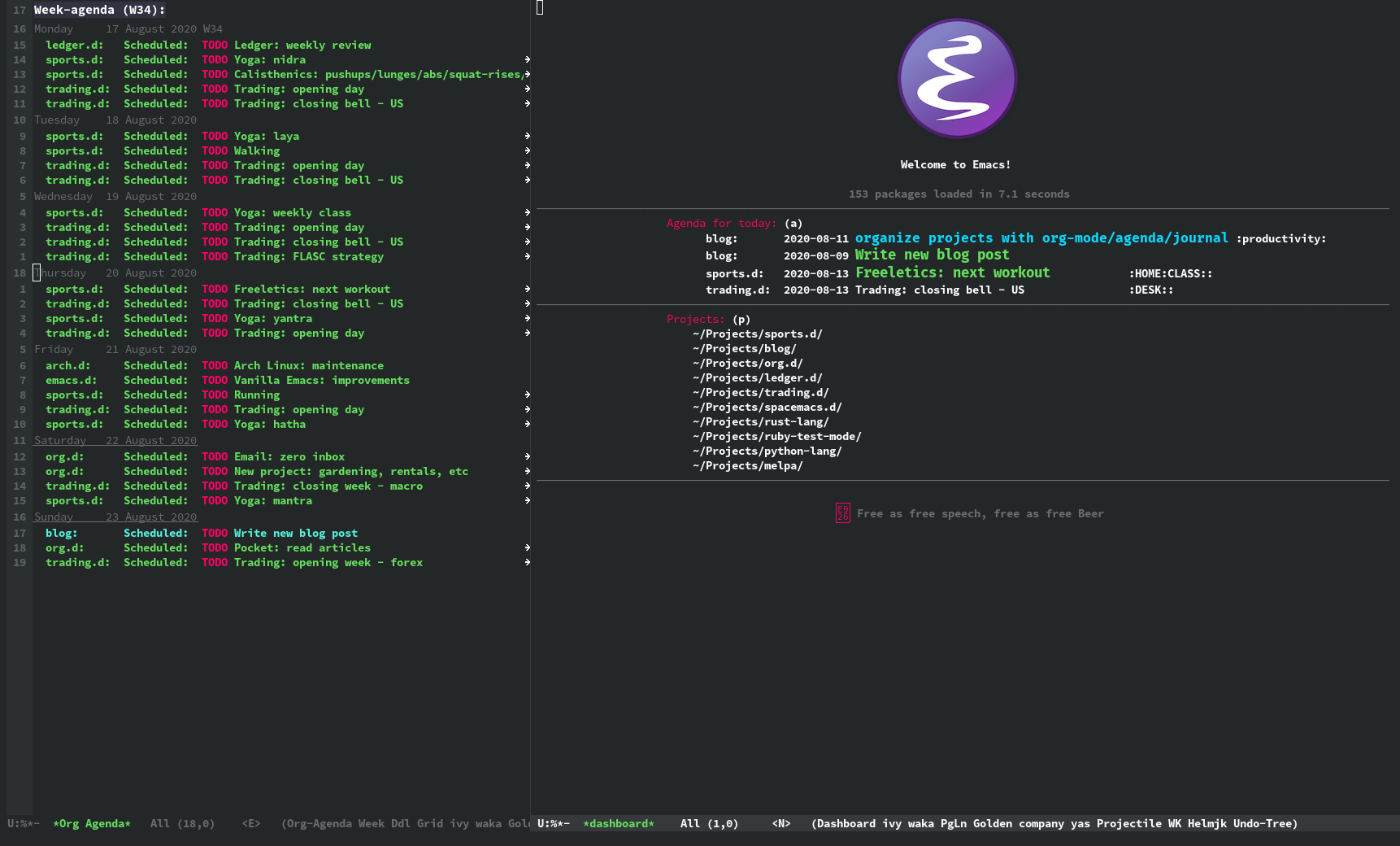Open the ~/Projects/rust-lang/ project

coord(761,421)
